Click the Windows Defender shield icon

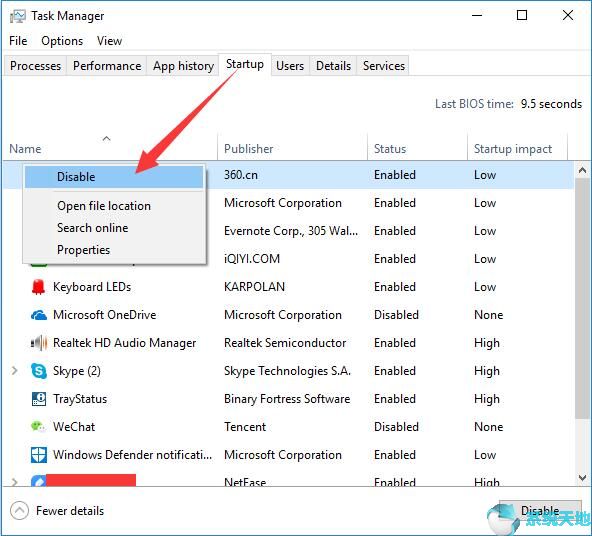point(39,455)
